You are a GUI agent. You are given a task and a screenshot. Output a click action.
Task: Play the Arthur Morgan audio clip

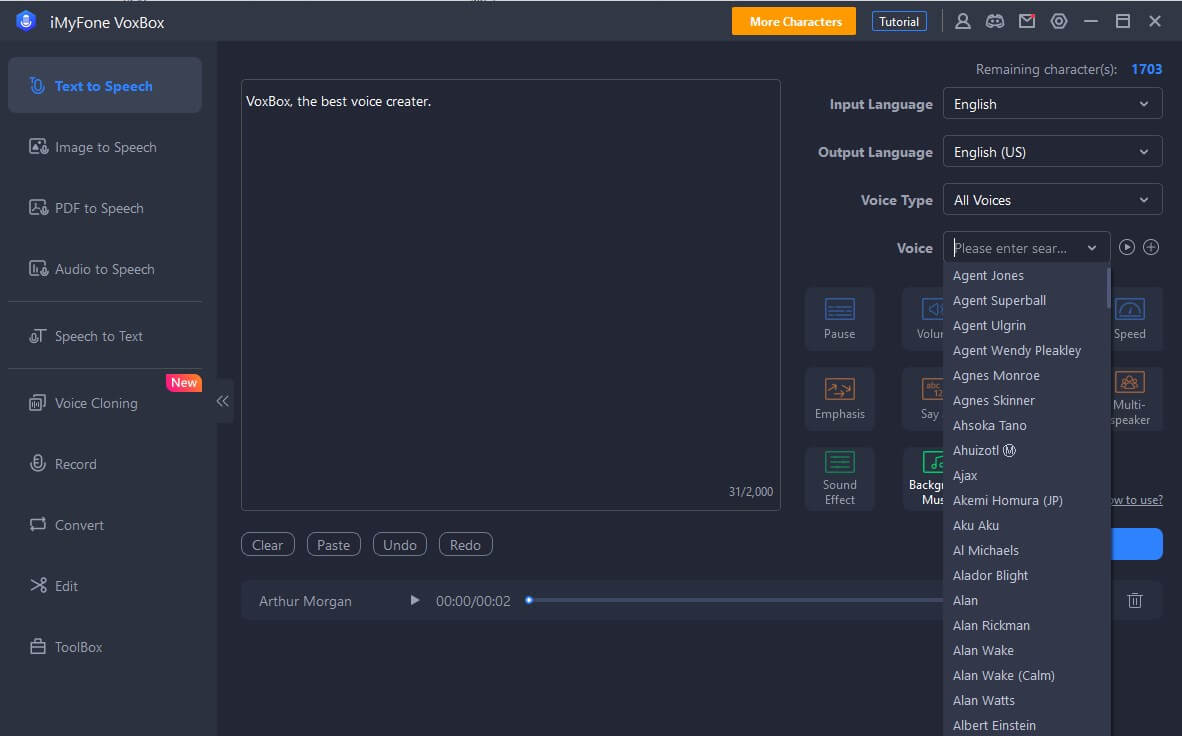pos(415,600)
